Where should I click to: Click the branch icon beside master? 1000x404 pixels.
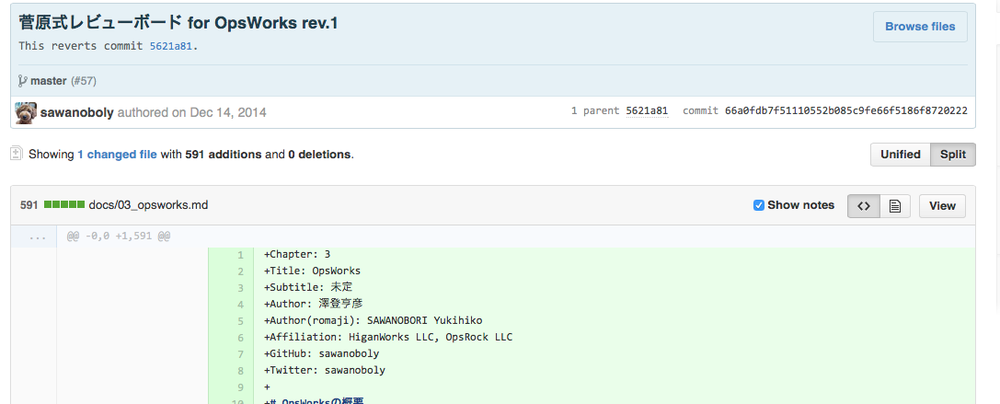[22, 81]
